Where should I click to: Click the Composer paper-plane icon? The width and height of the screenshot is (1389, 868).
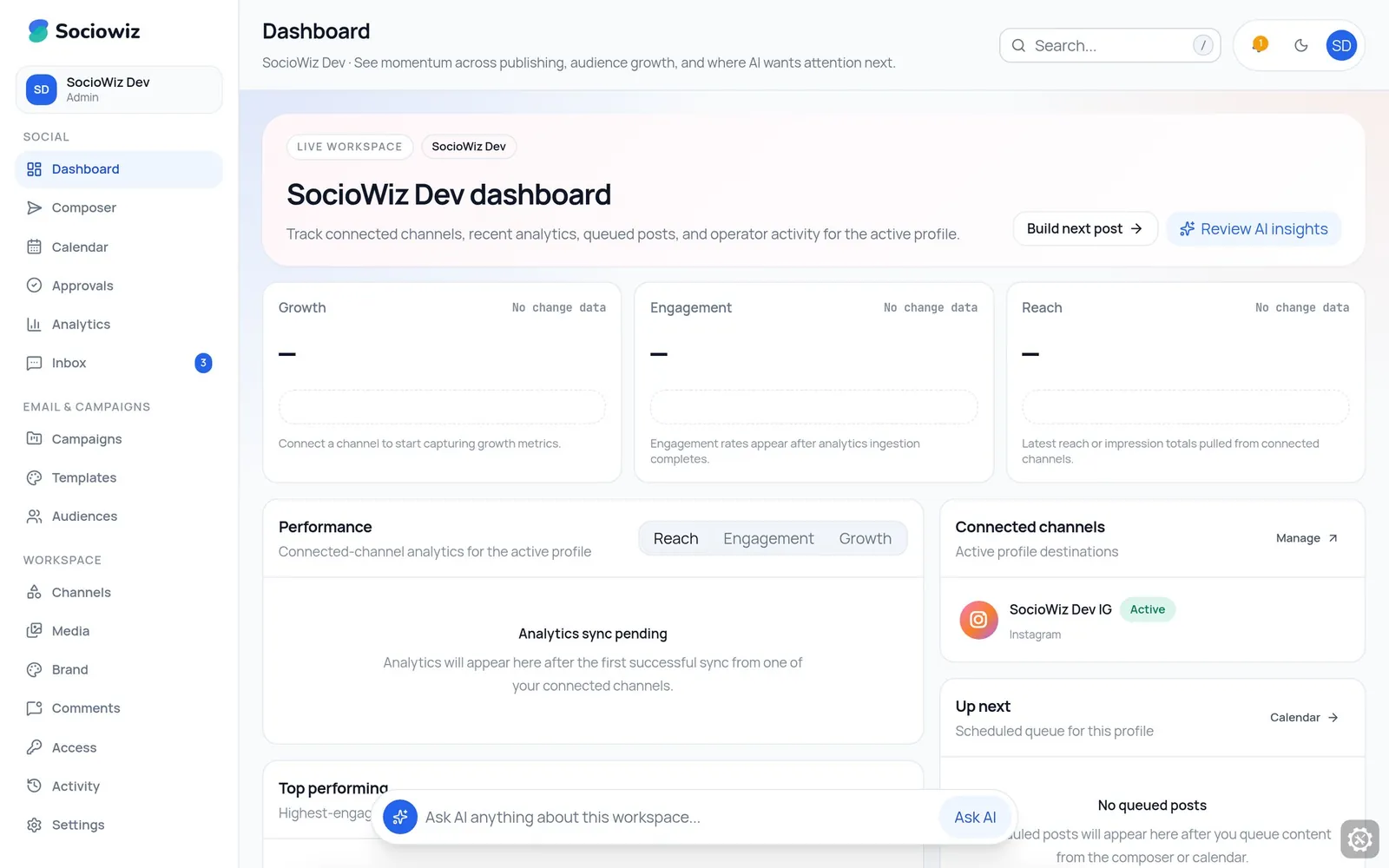(x=34, y=207)
